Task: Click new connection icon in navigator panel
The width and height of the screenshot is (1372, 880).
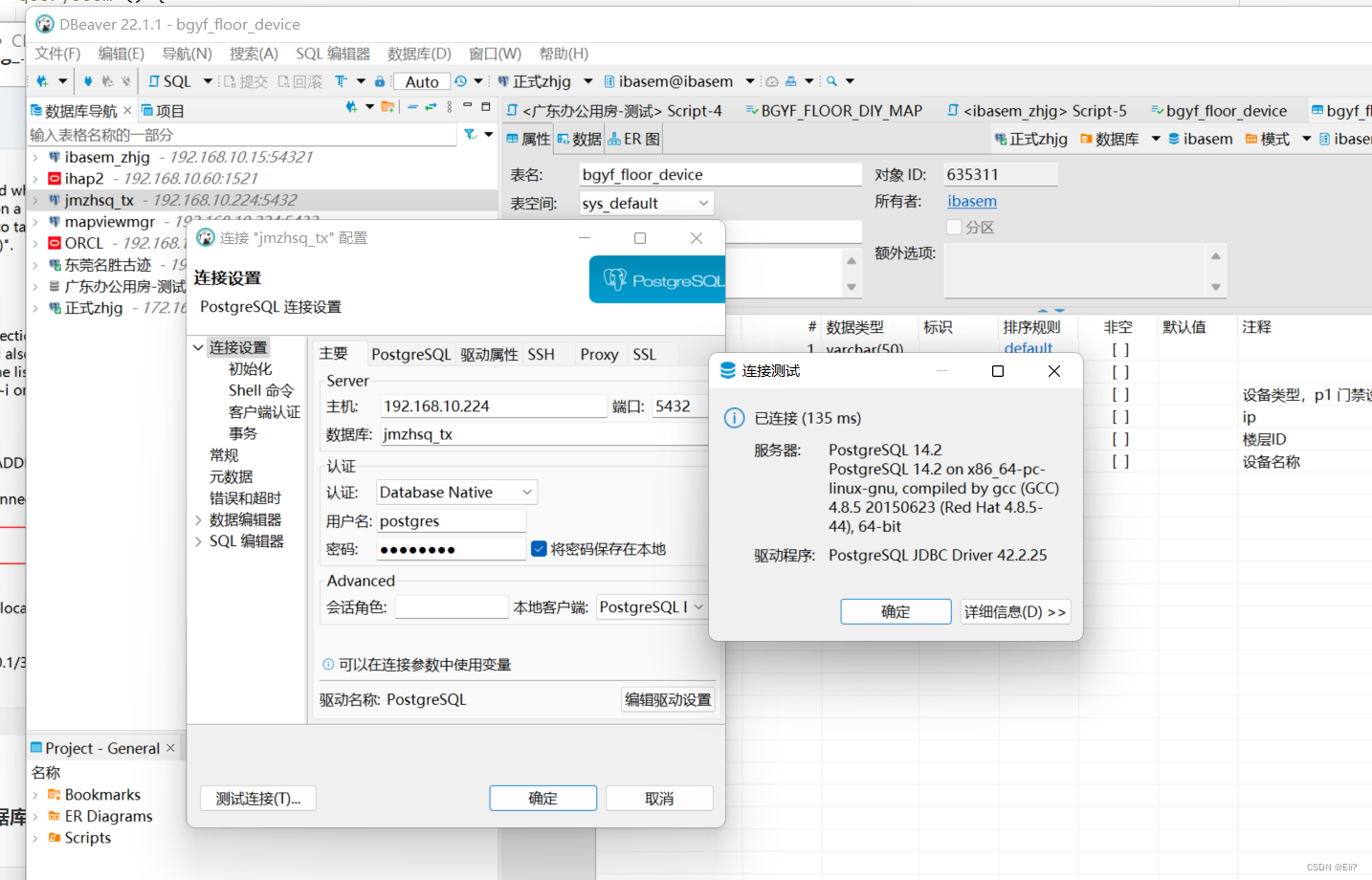Action: pyautogui.click(x=352, y=107)
